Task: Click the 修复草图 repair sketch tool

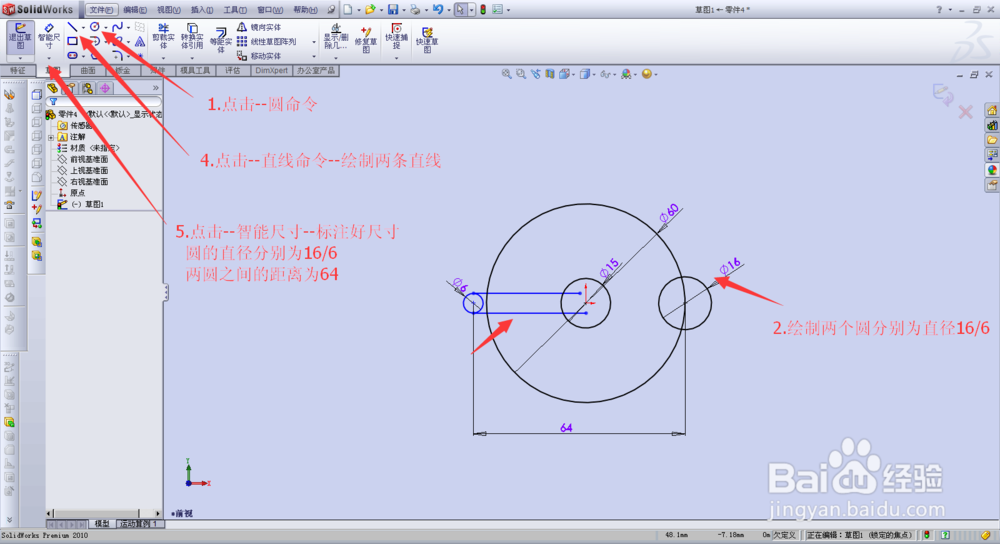Action: coord(366,40)
